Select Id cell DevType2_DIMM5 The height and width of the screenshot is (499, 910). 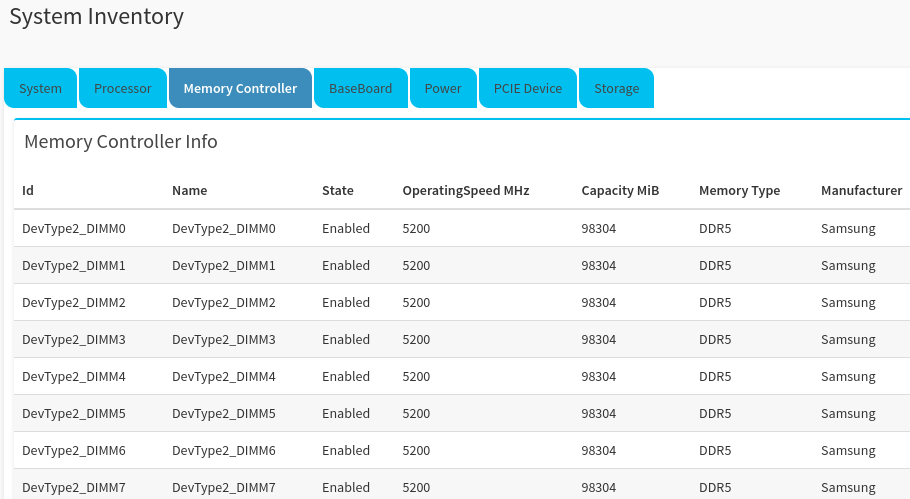[x=74, y=414]
